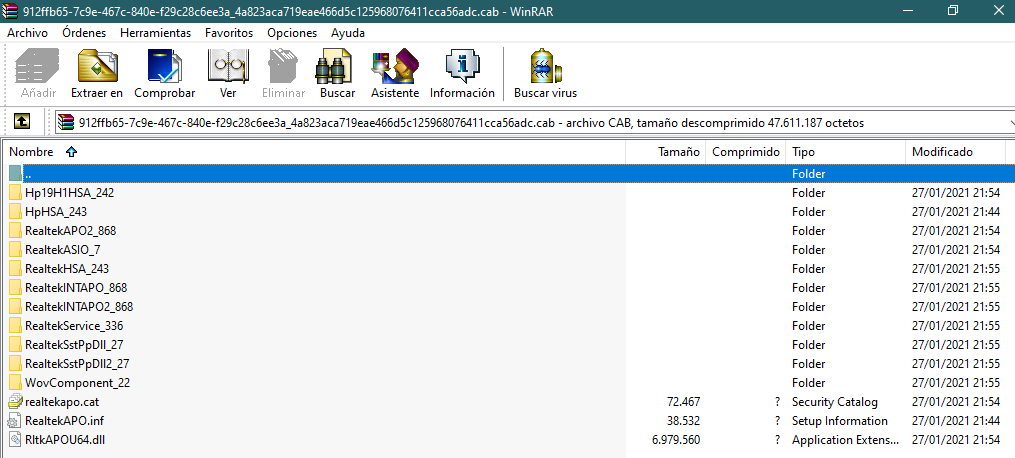Select the Hp19H1HSA_242 folder icon

16,193
